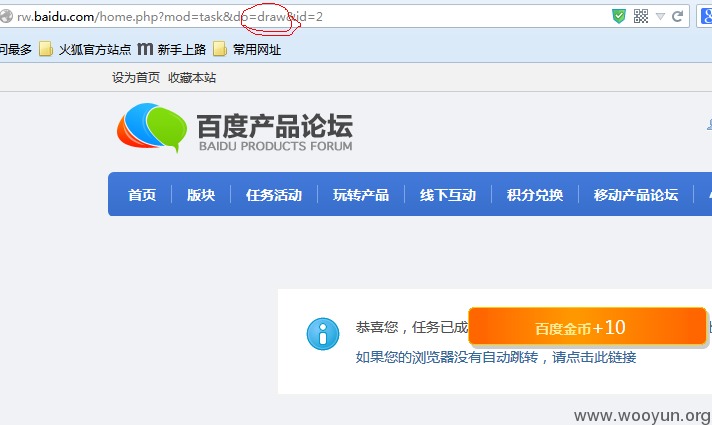This screenshot has height=425, width=712.
Task: Go to the 首页 nav tab
Action: tap(142, 195)
